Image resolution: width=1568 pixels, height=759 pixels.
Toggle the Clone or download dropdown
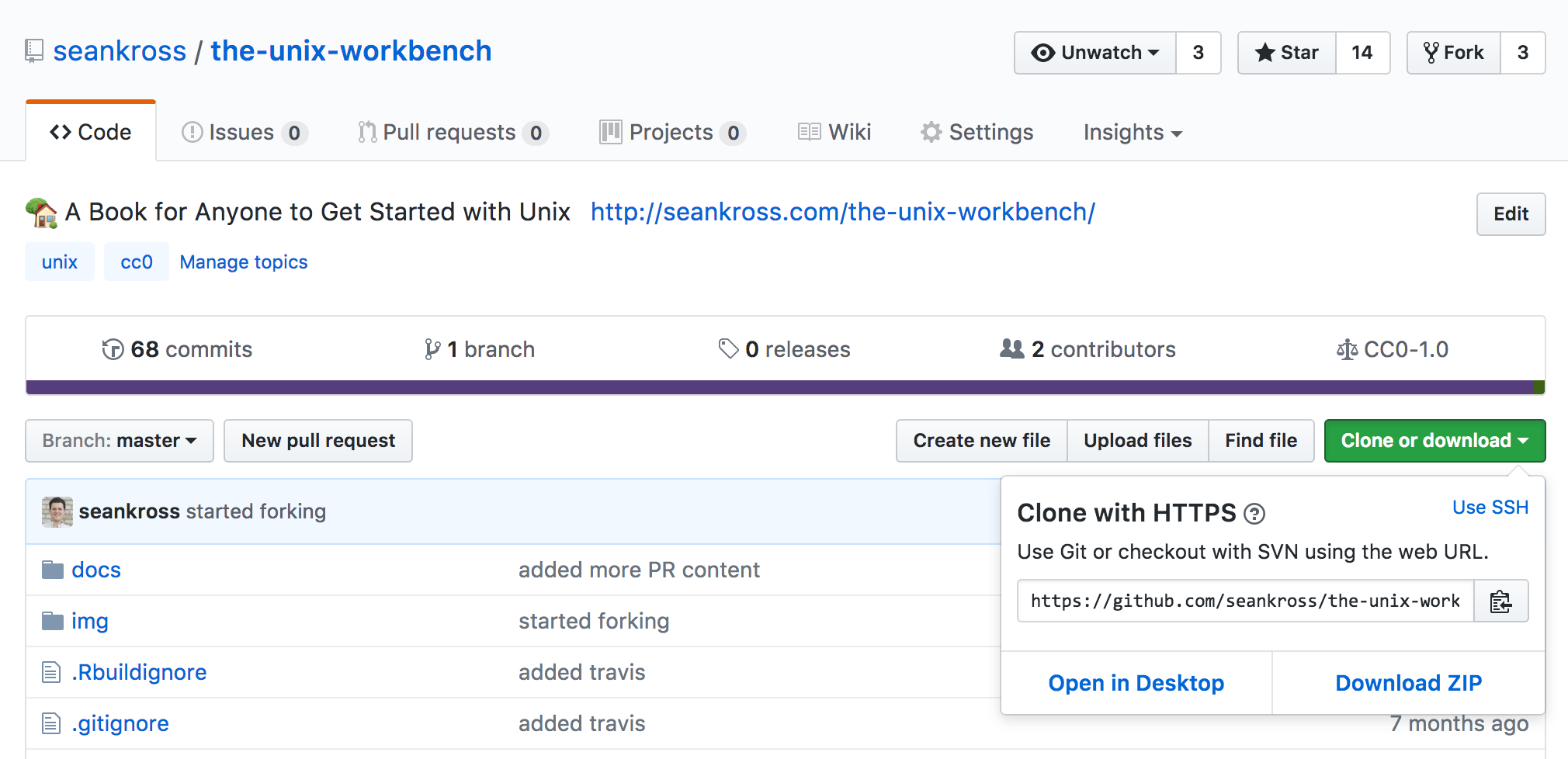pyautogui.click(x=1434, y=441)
